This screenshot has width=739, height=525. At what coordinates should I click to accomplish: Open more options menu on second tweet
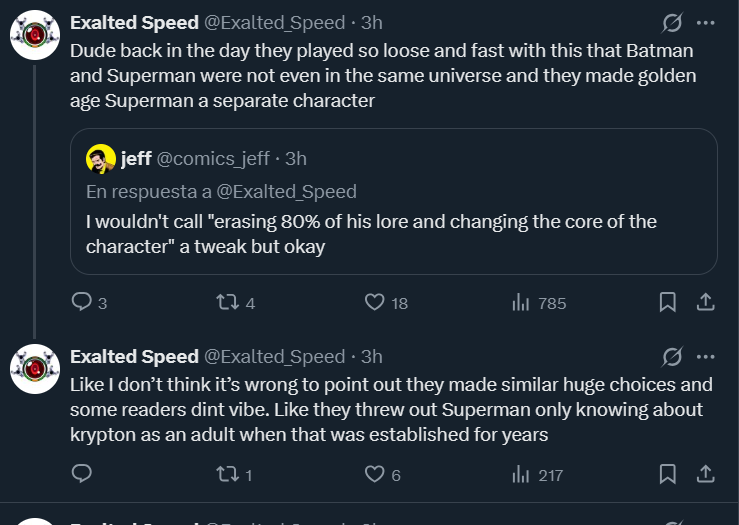click(705, 357)
